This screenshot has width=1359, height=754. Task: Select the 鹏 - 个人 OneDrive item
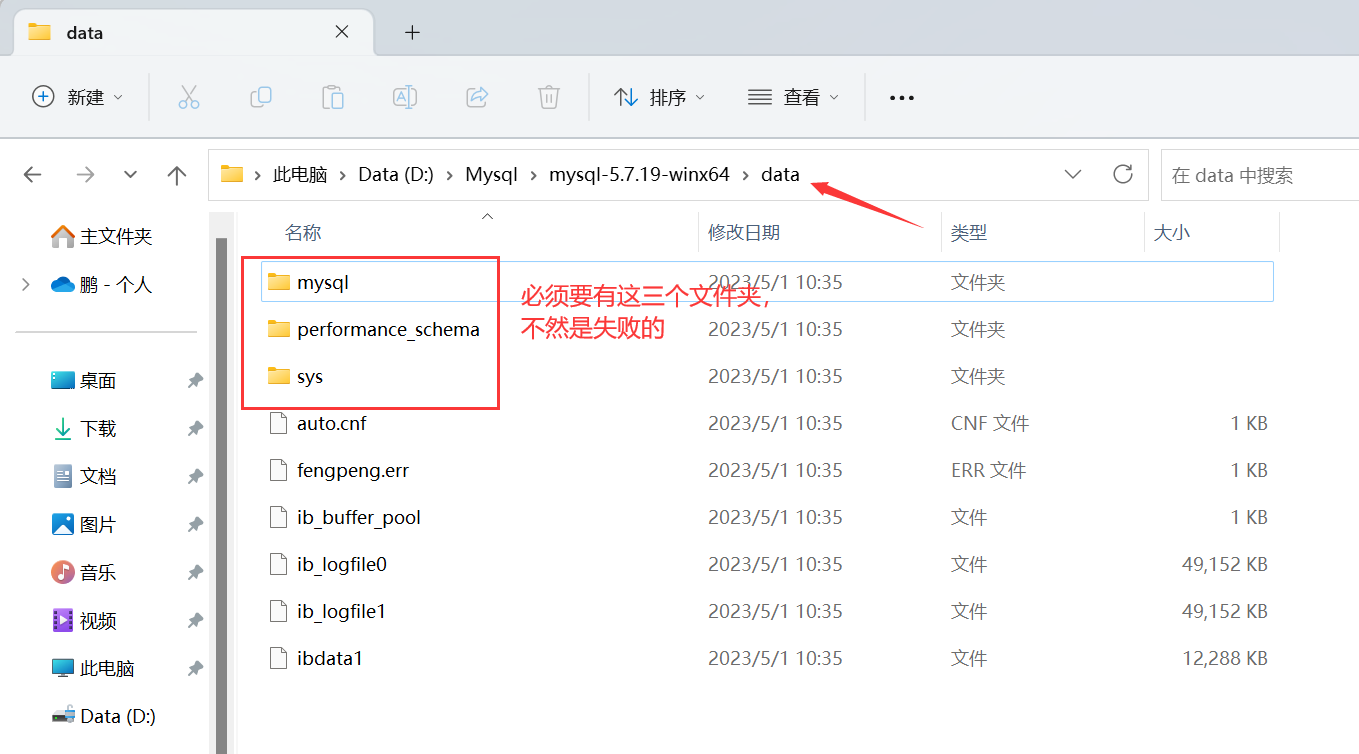(x=101, y=285)
